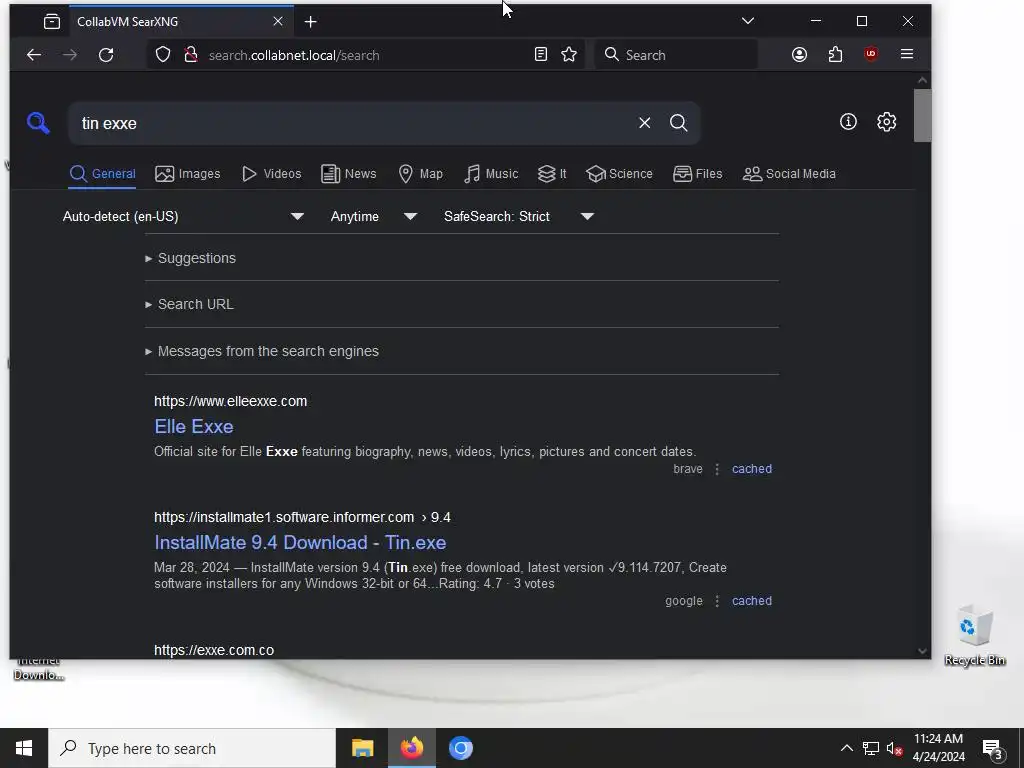Open the Elle Exxe result link
This screenshot has width=1024, height=768.
[194, 426]
